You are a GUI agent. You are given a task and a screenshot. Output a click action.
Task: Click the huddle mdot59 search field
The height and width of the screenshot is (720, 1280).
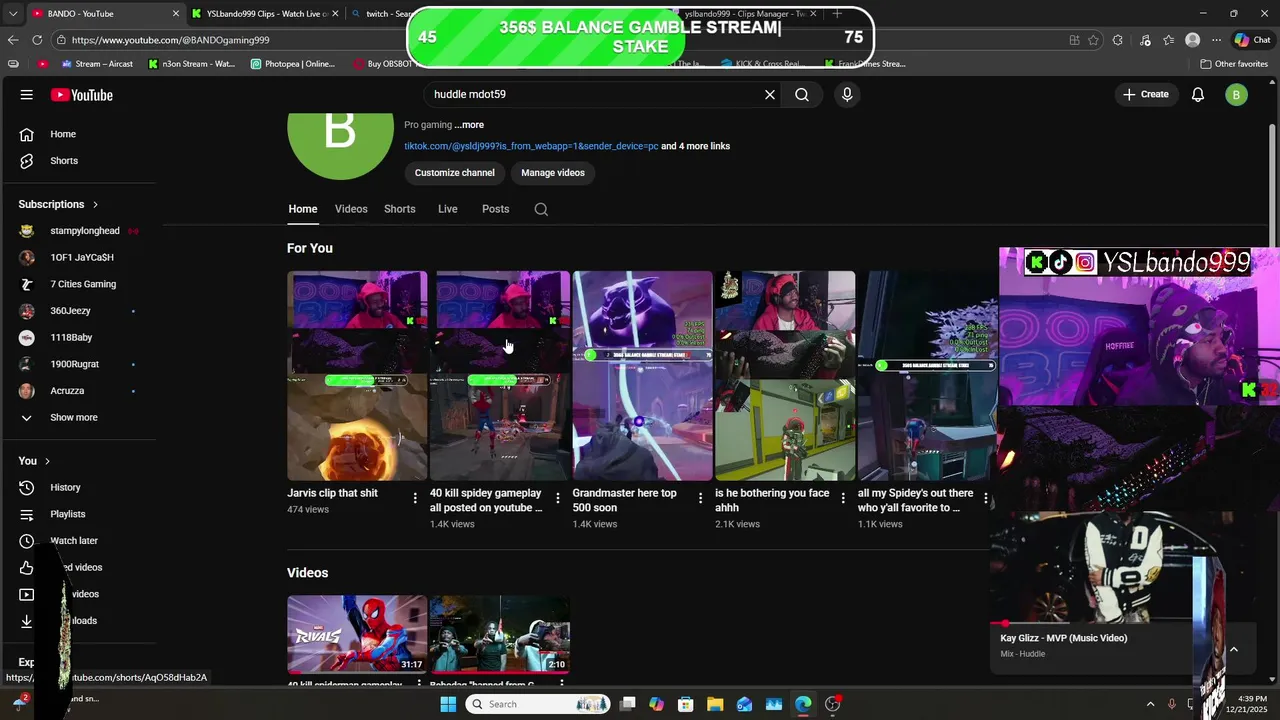(x=595, y=95)
